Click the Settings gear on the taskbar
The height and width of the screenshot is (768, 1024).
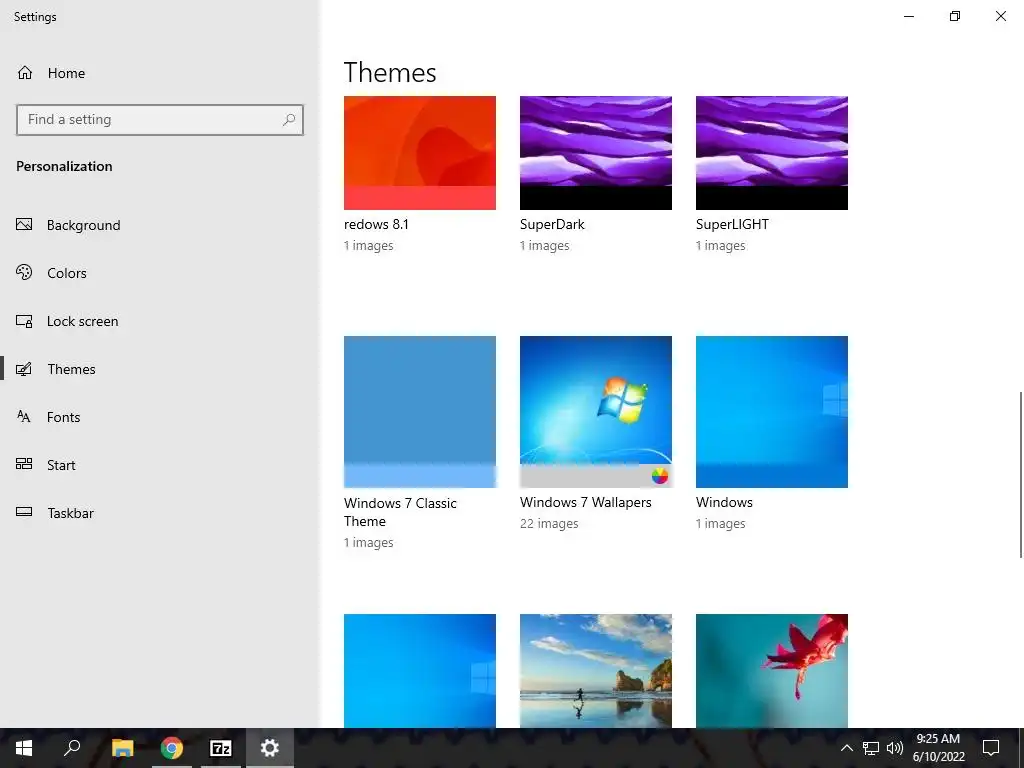click(270, 748)
